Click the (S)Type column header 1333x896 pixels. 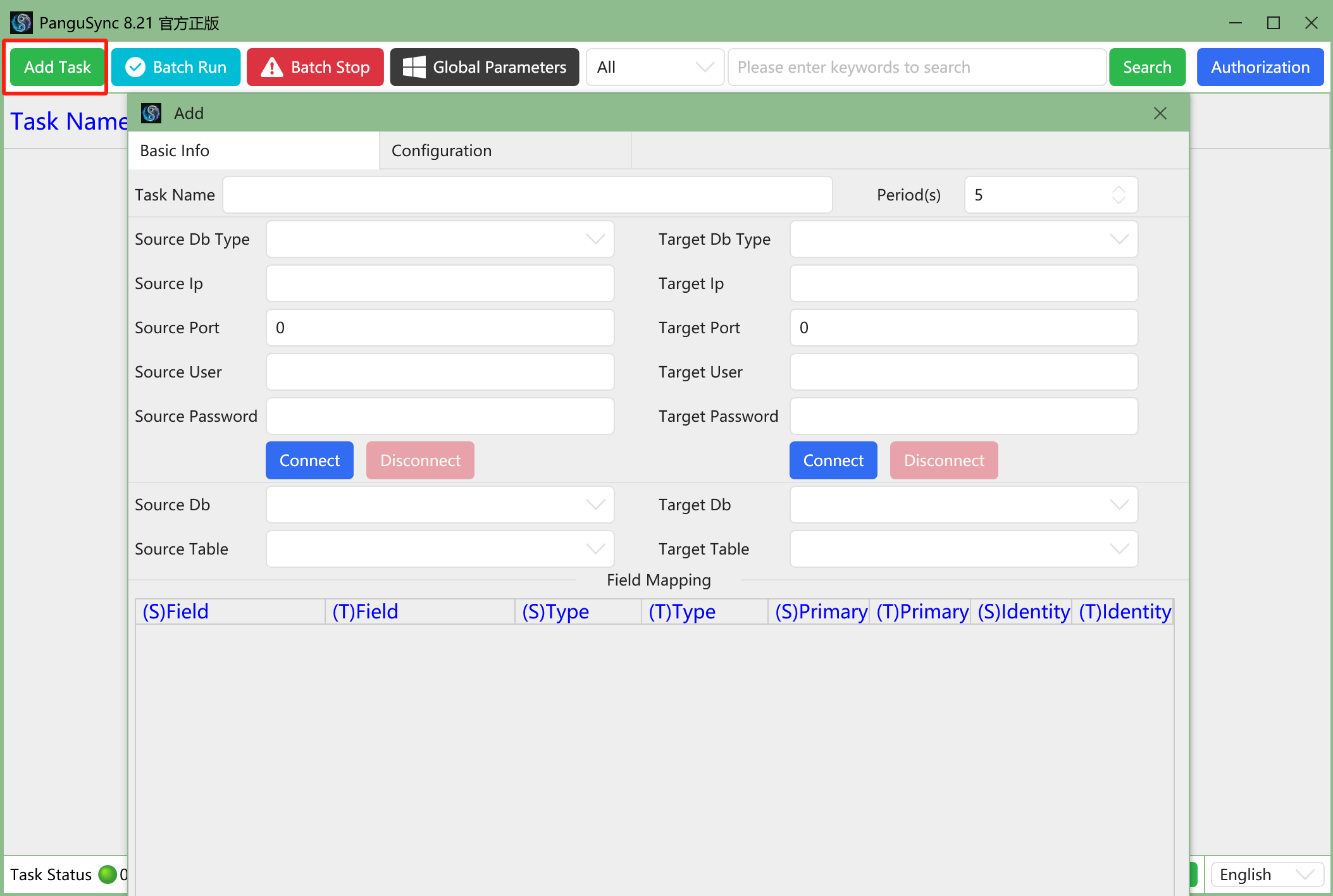pos(578,611)
